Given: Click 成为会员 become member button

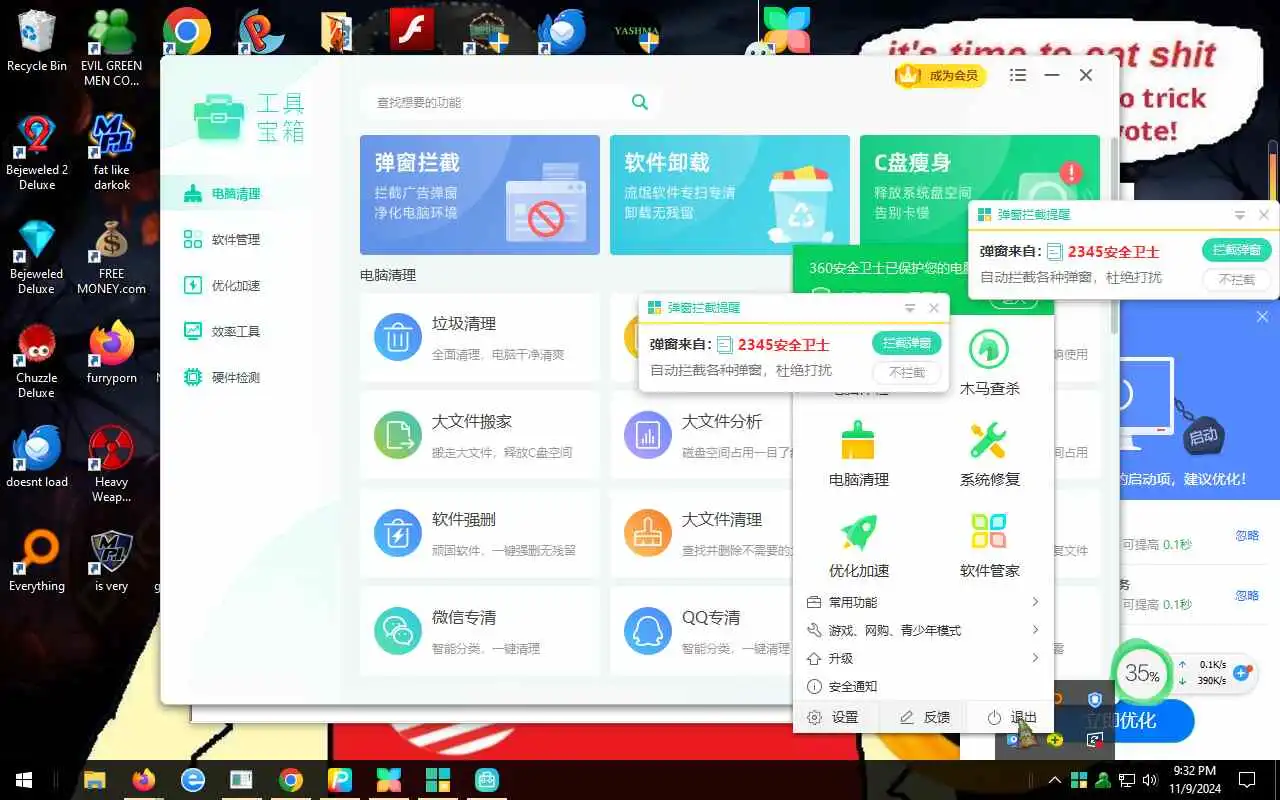Looking at the screenshot, I should (x=941, y=75).
